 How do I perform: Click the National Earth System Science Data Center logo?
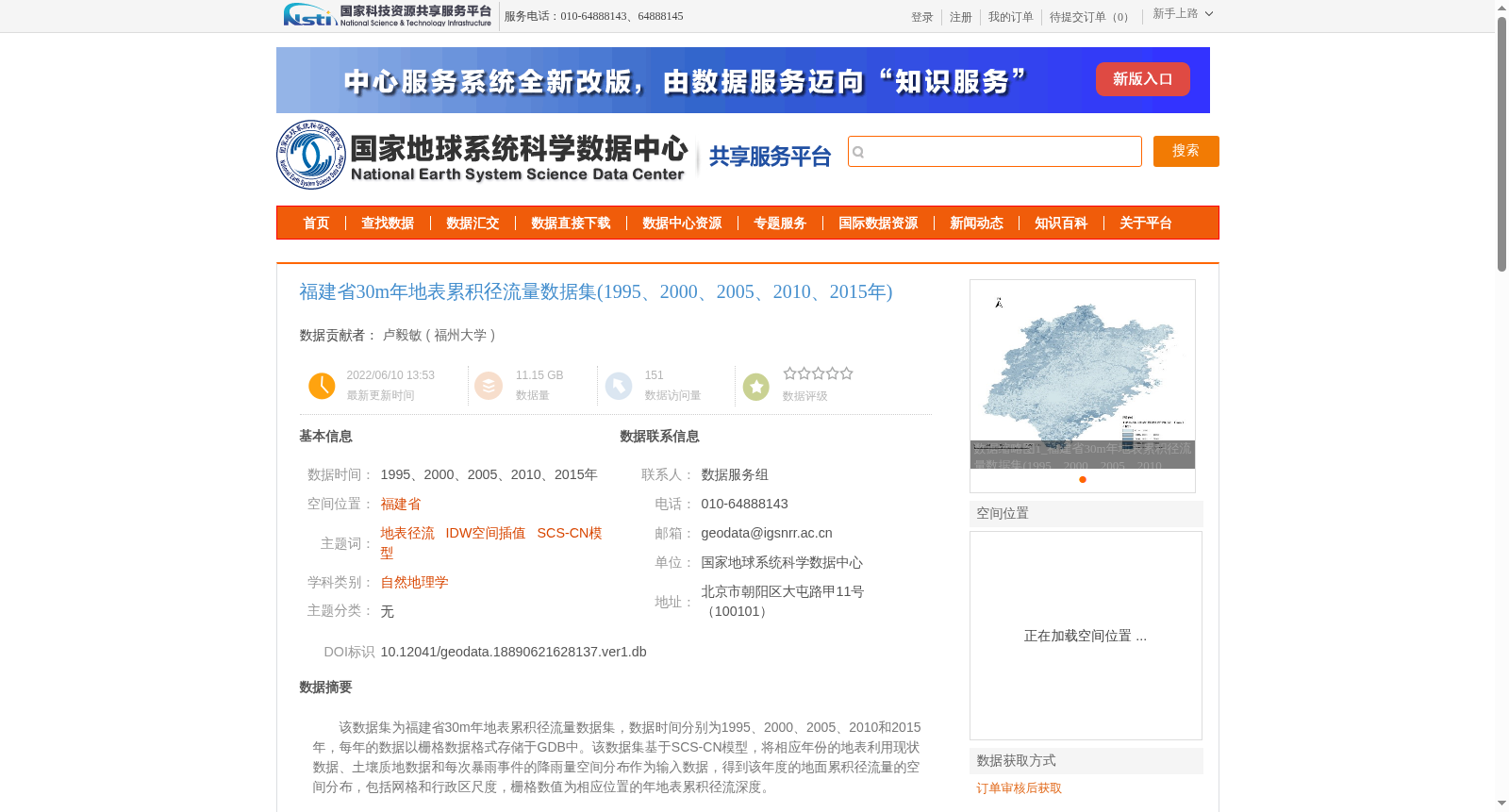(483, 155)
